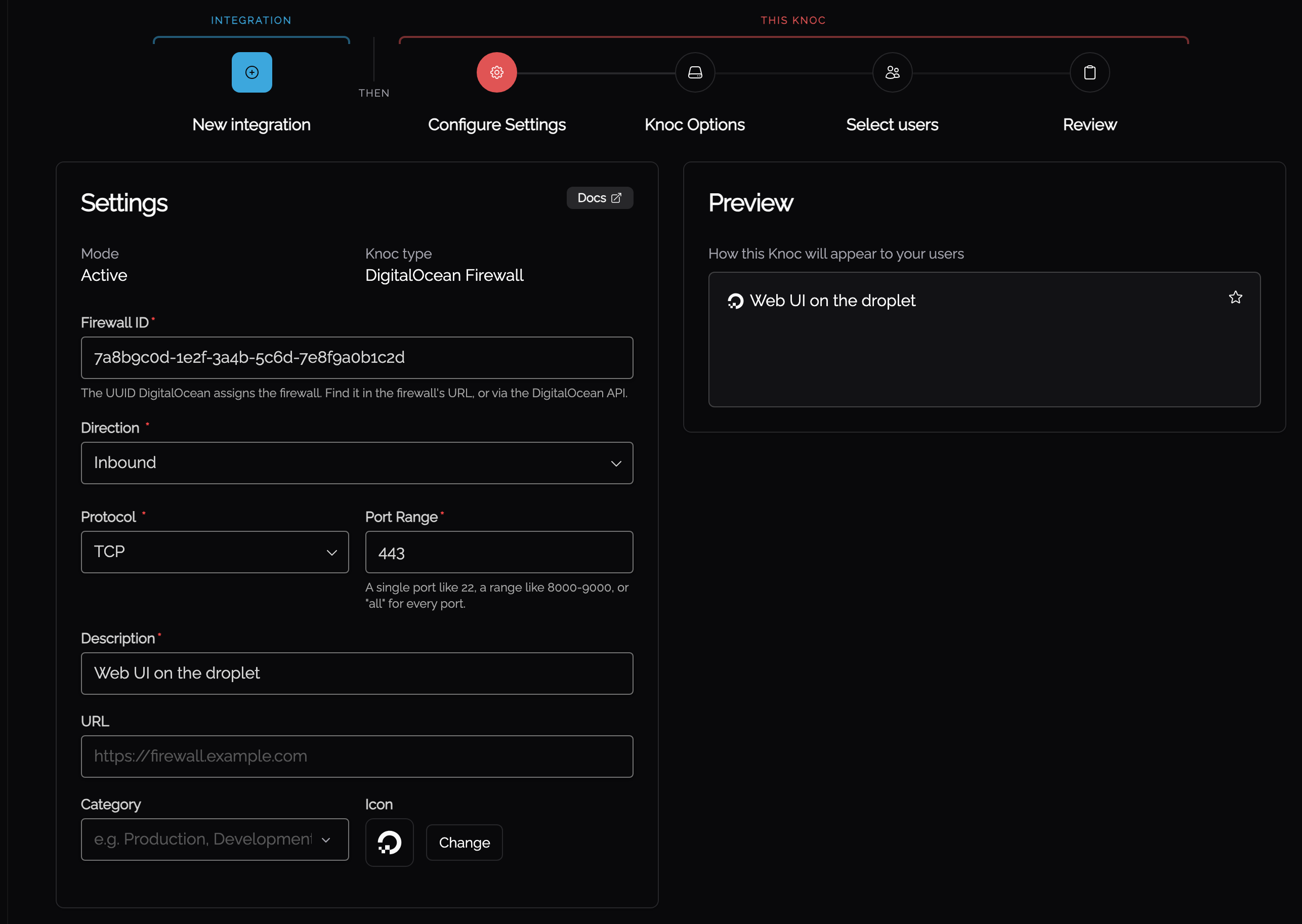Click the Firewall ID UUID help text
1302x924 pixels.
354,393
